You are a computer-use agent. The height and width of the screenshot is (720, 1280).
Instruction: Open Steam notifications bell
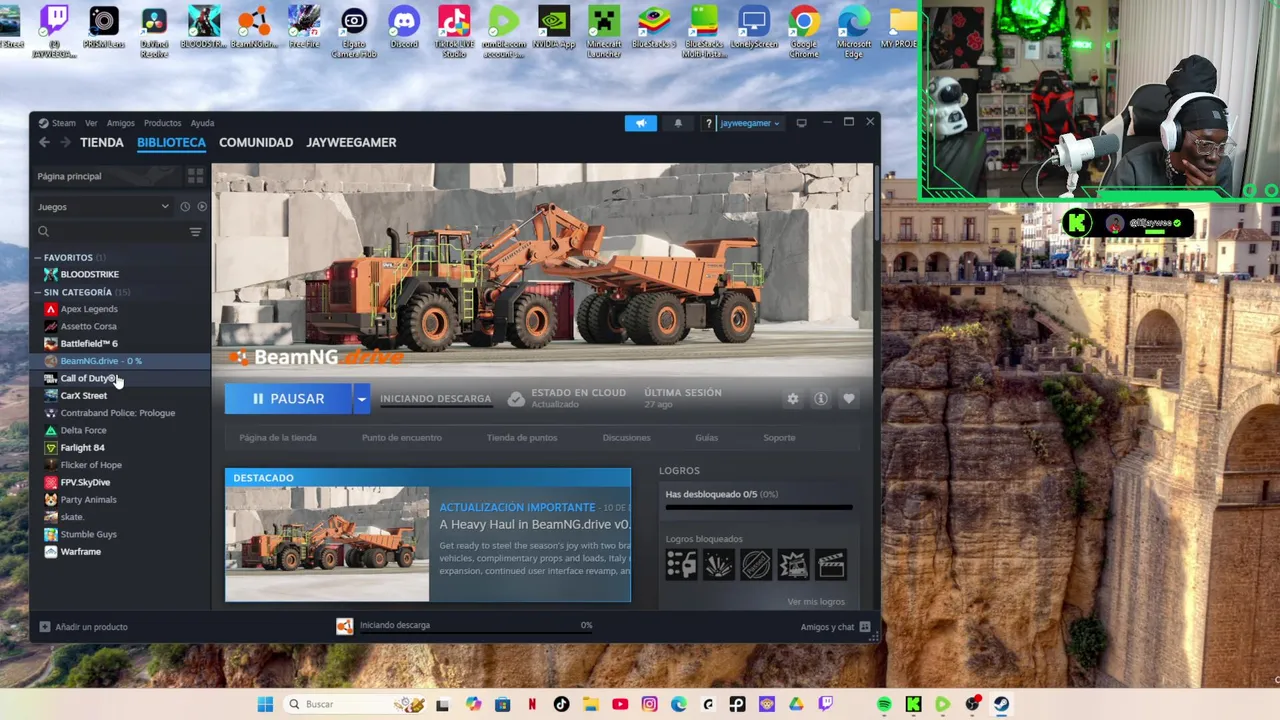pos(678,123)
